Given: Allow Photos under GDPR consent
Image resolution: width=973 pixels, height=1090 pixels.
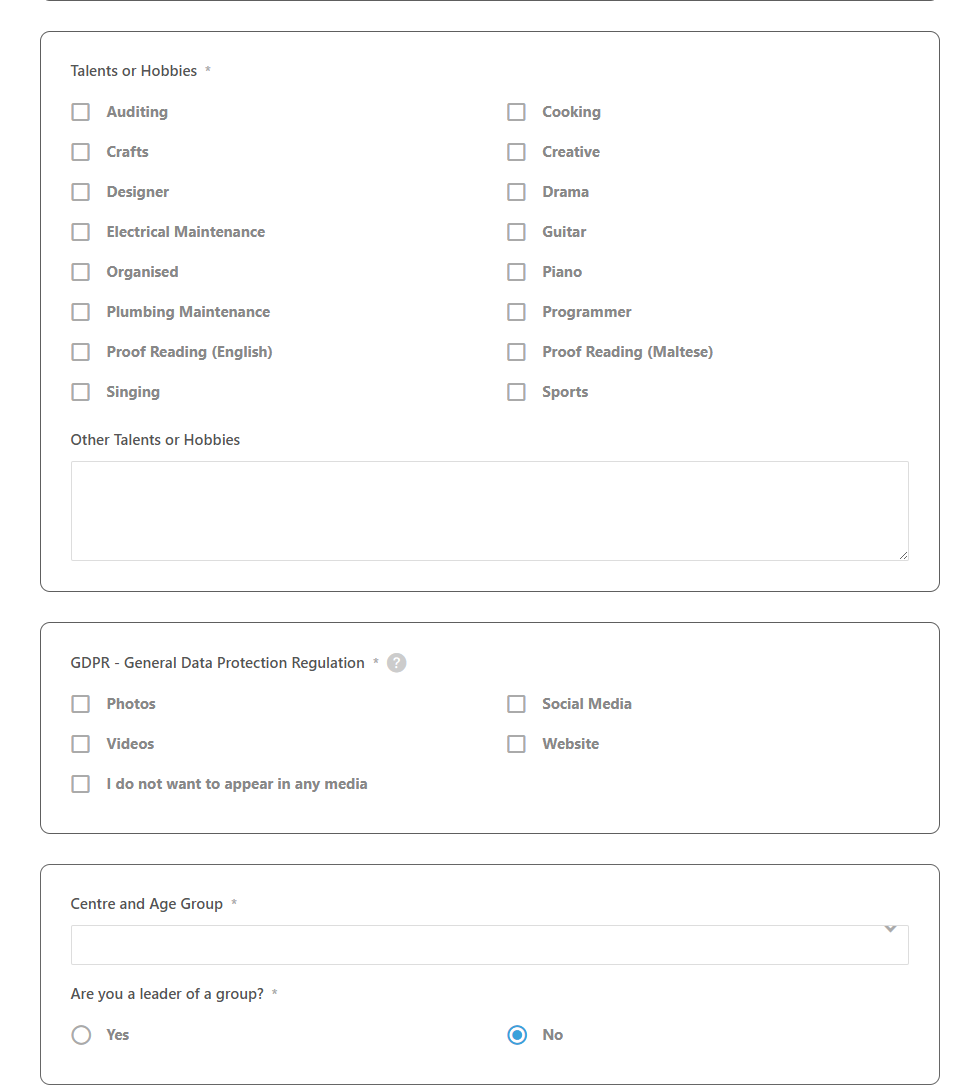Looking at the screenshot, I should [81, 704].
